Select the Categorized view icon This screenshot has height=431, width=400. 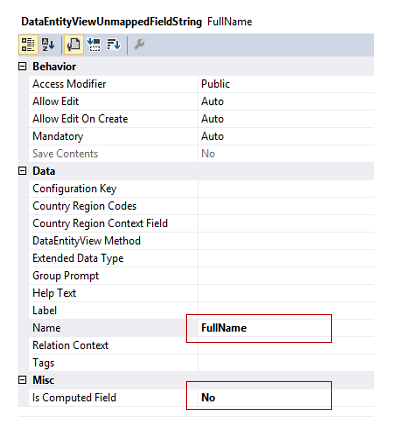point(28,44)
